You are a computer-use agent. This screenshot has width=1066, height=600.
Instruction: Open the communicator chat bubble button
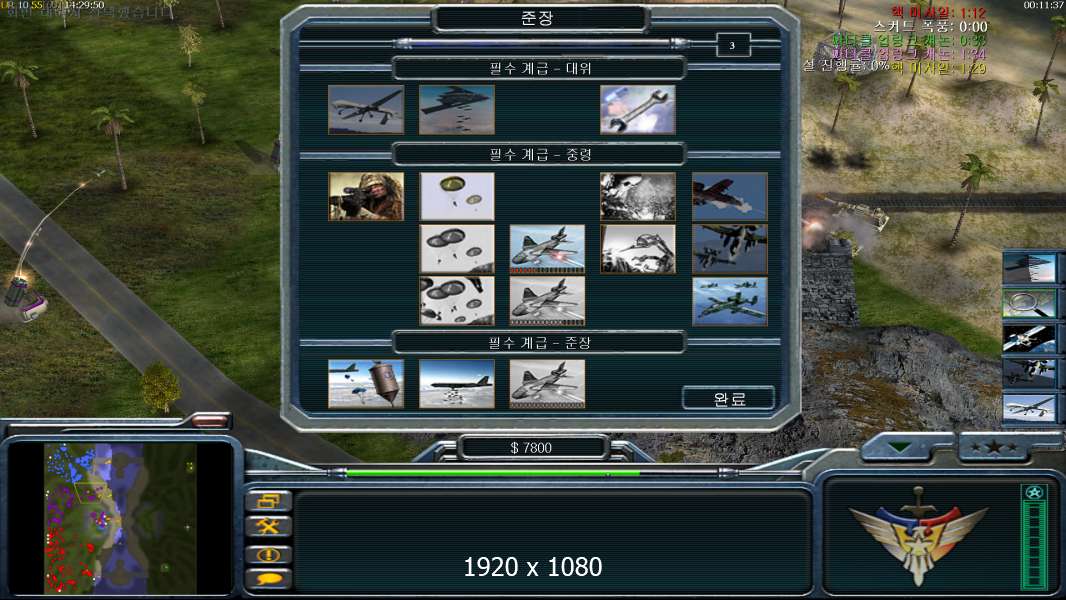269,580
